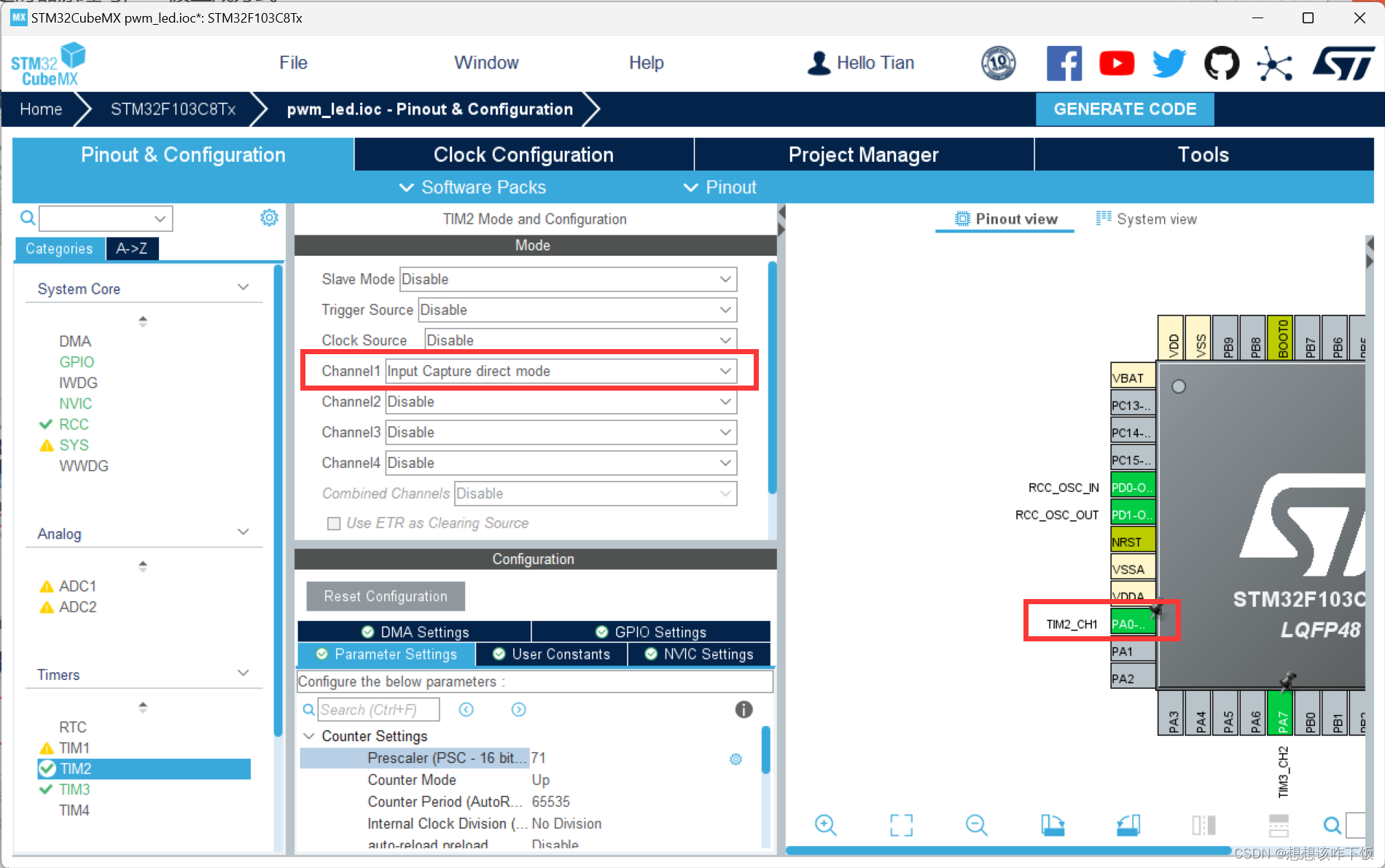The width and height of the screenshot is (1385, 868).
Task: Click the GENERATE CODE button
Action: [1125, 109]
